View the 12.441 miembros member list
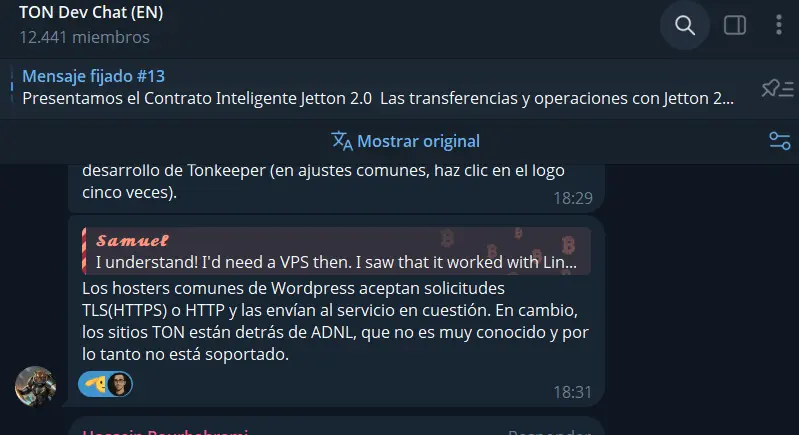This screenshot has width=799, height=435. [x=84, y=37]
